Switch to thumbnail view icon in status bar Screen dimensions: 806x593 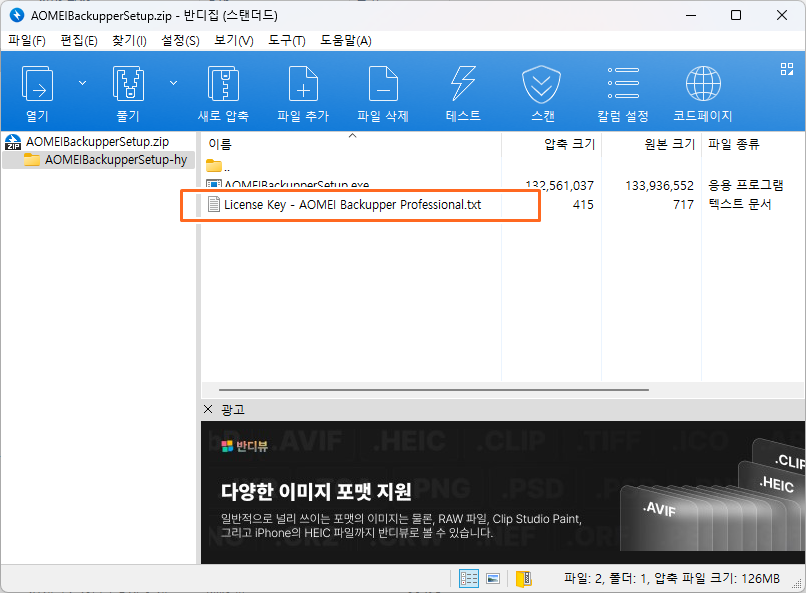(x=493, y=579)
